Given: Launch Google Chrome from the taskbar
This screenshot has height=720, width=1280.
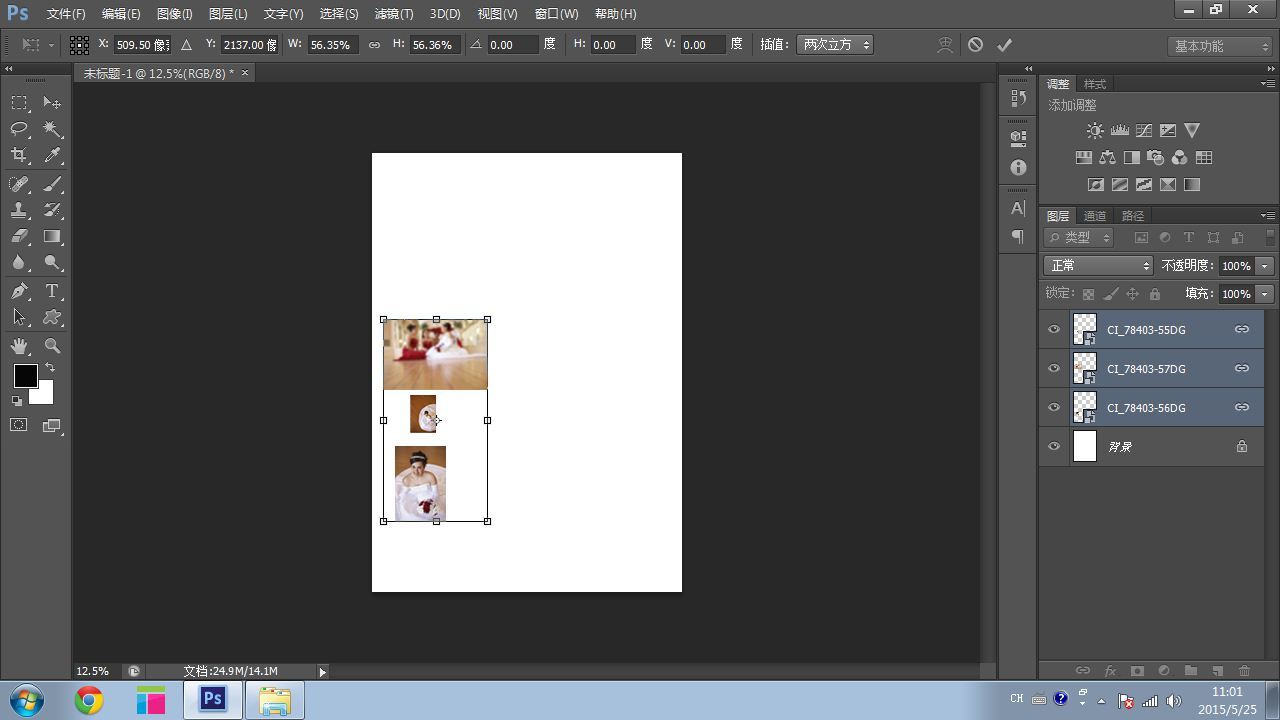Looking at the screenshot, I should tap(89, 700).
